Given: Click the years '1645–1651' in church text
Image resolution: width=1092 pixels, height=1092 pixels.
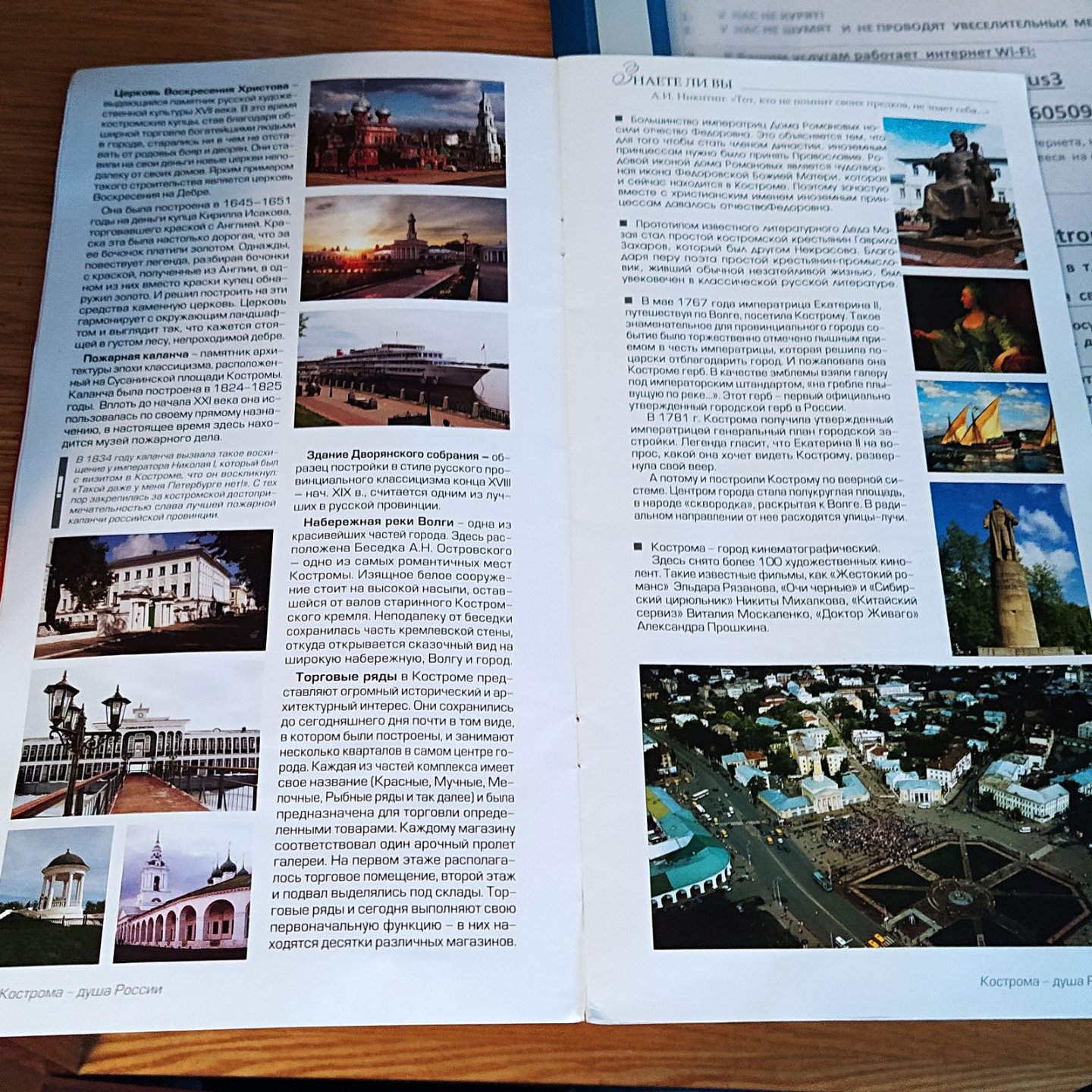Looking at the screenshot, I should (256, 202).
